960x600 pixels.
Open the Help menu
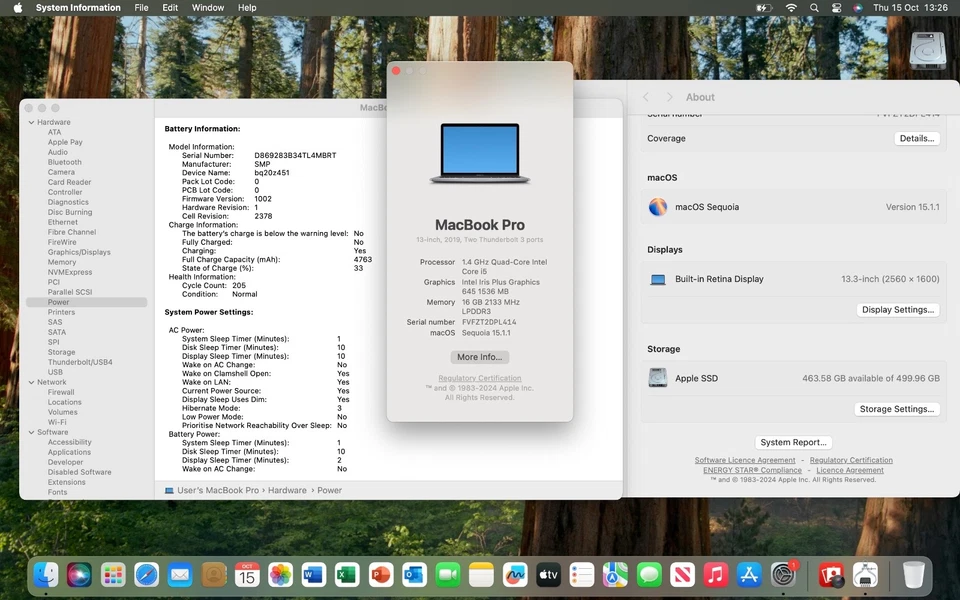coord(247,7)
